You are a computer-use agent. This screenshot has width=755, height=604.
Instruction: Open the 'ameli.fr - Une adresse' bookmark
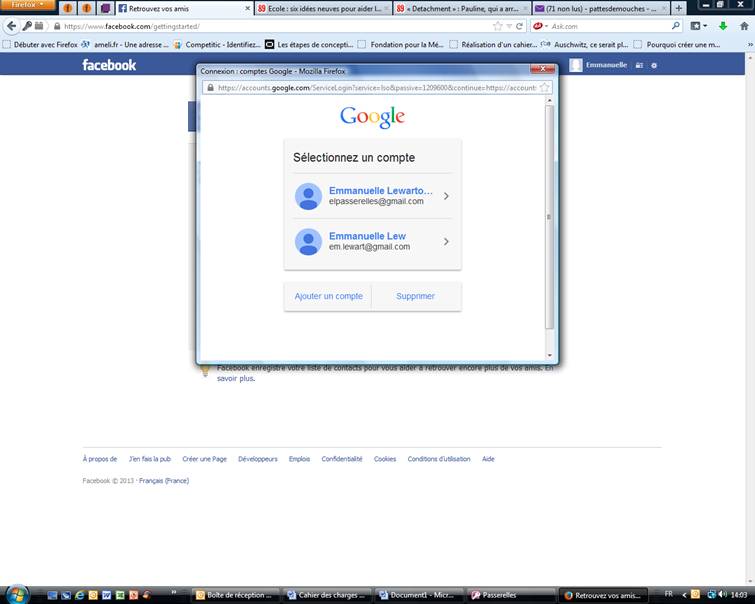[x=125, y=45]
